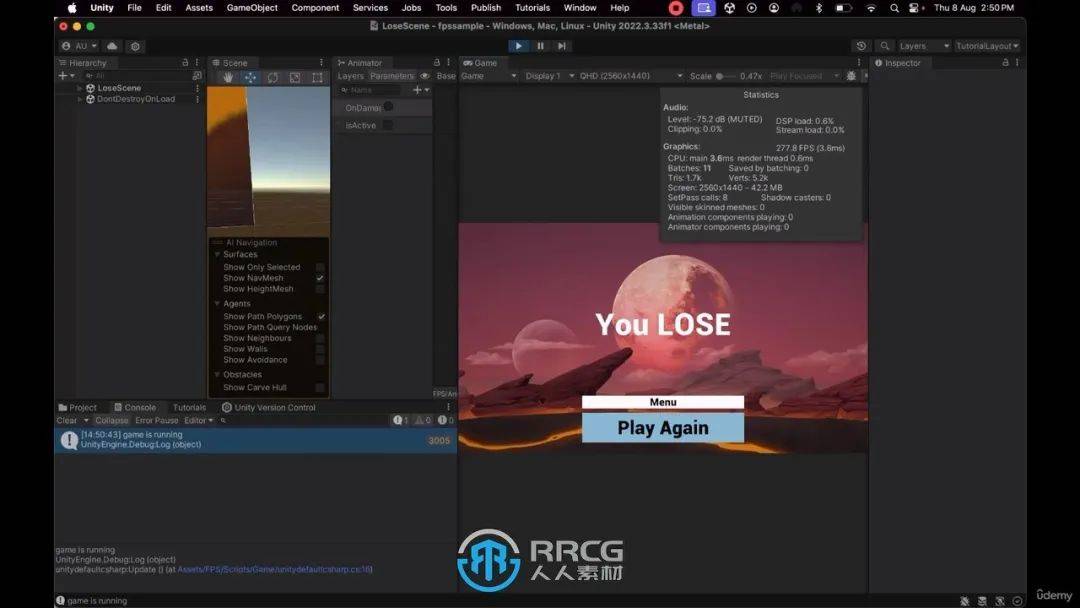The height and width of the screenshot is (608, 1080).
Task: Open Console panel more options menu
Action: coord(448,408)
